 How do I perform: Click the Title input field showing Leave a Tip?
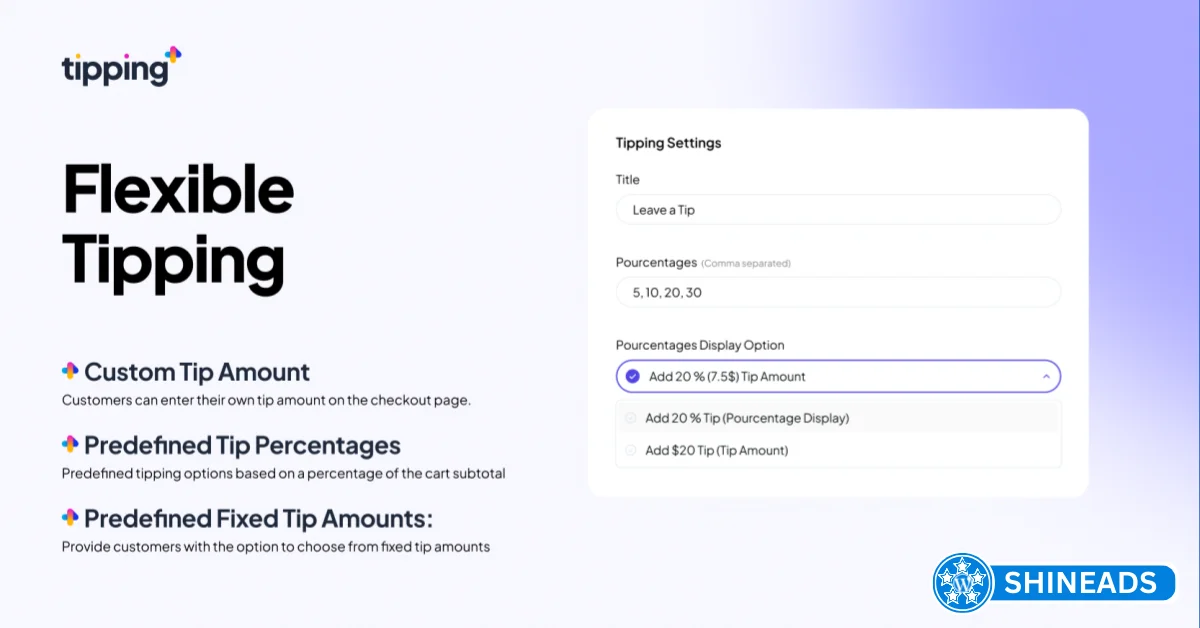pyautogui.click(x=838, y=210)
